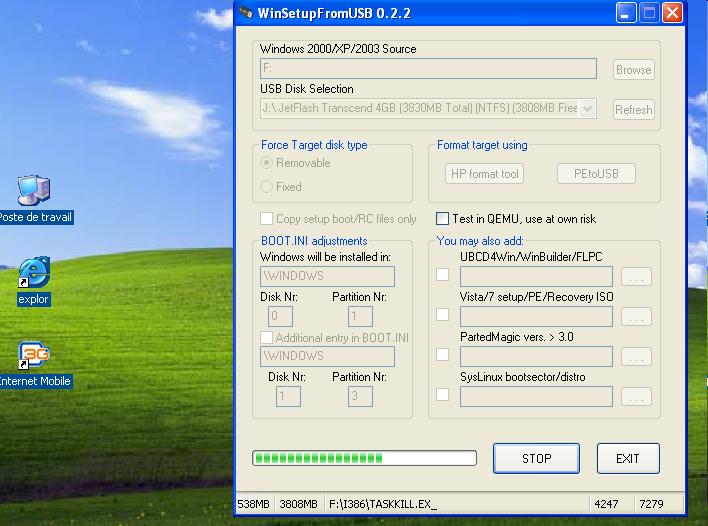This screenshot has width=708, height=526.
Task: Click F:\I386\TASKKILL.EX_ status text
Action: pyautogui.click(x=383, y=504)
